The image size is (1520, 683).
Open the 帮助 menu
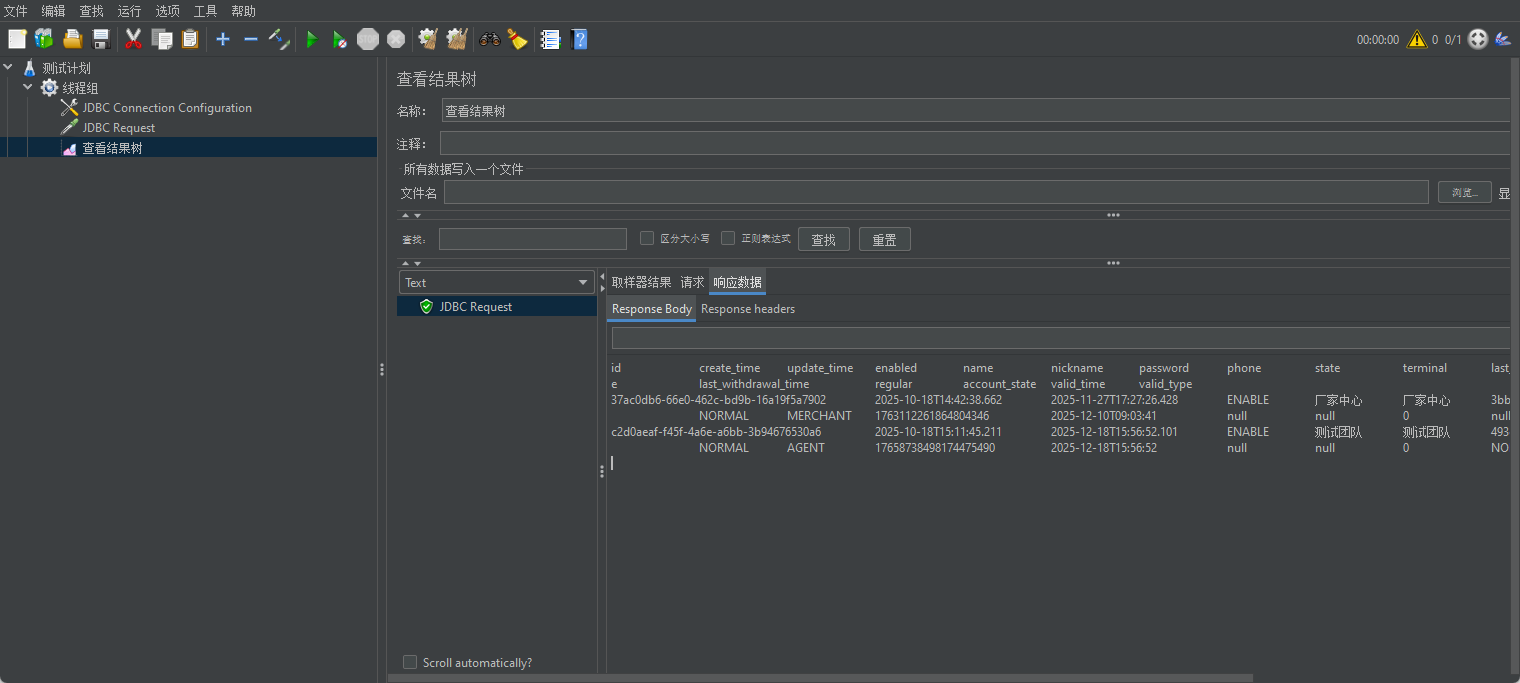click(243, 11)
